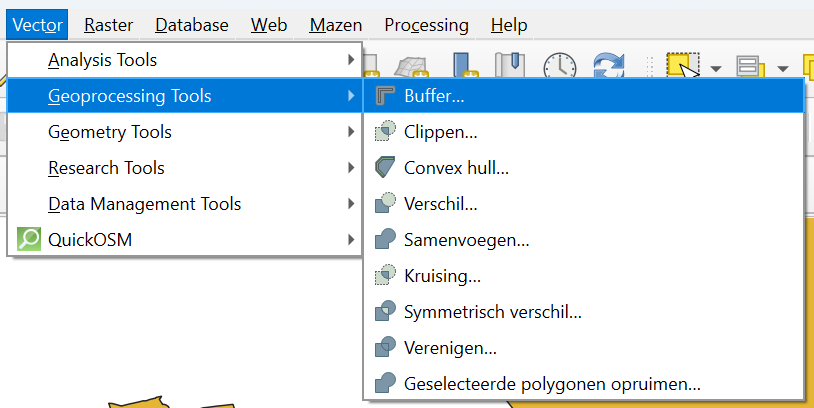This screenshot has width=814, height=408.
Task: Click the Kruising tool icon
Action: point(385,275)
